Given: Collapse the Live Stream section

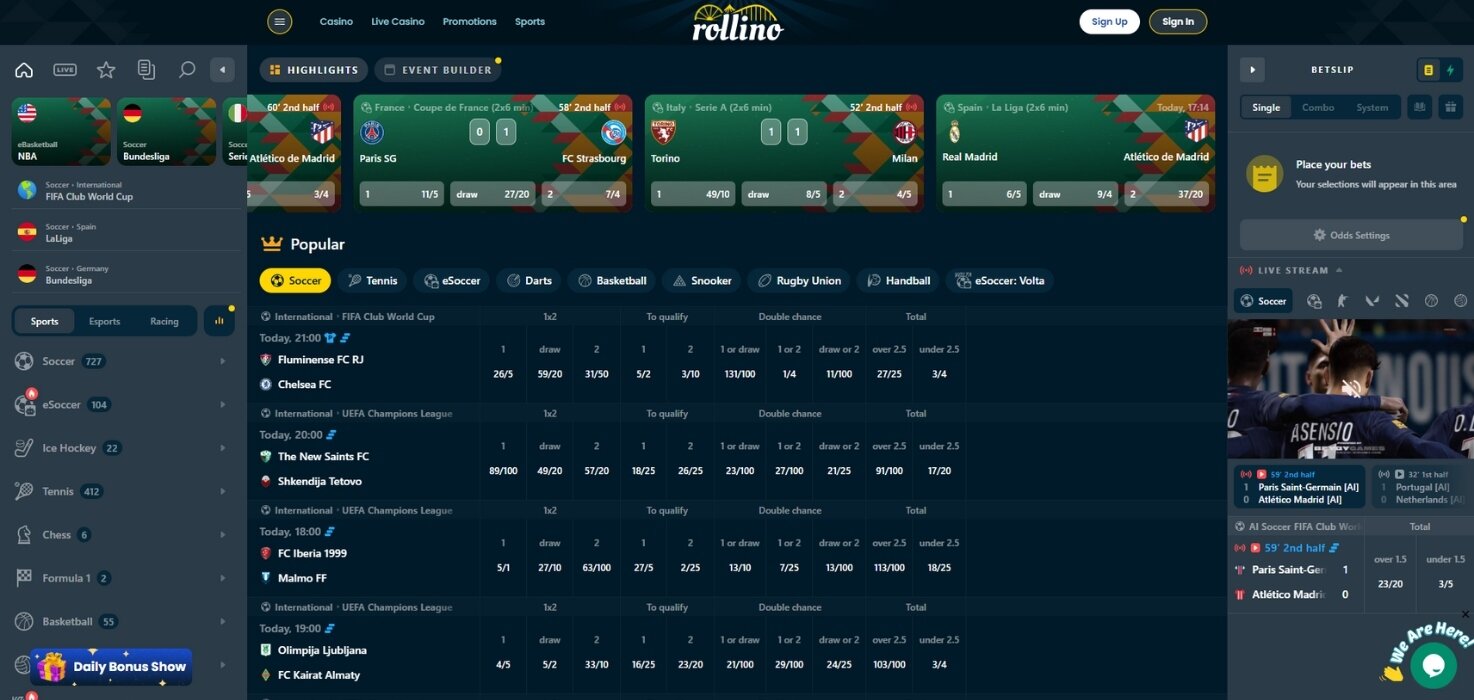Looking at the screenshot, I should 1339,270.
